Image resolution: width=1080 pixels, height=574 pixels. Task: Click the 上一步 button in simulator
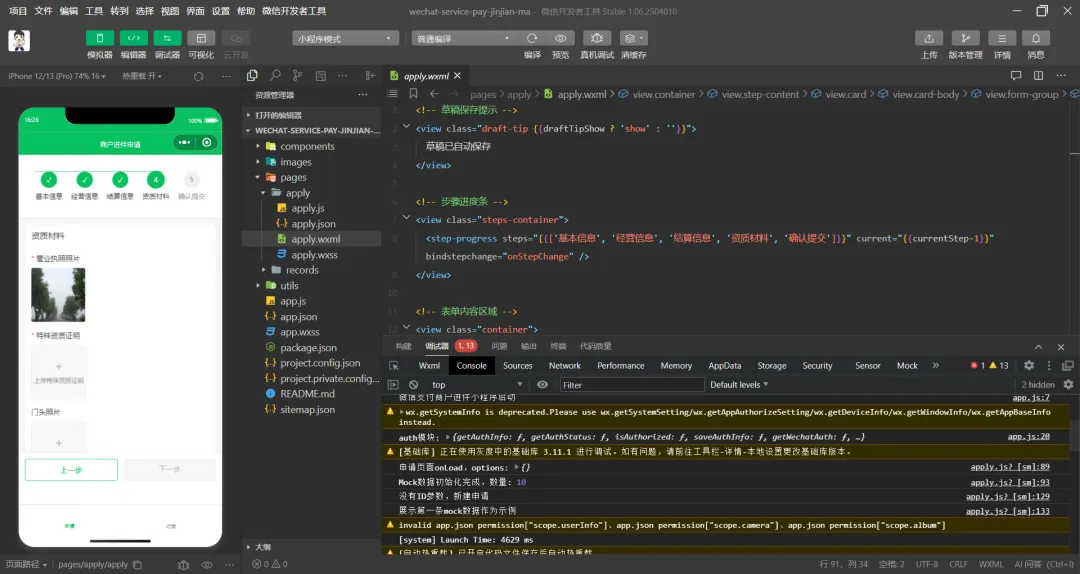pos(71,469)
